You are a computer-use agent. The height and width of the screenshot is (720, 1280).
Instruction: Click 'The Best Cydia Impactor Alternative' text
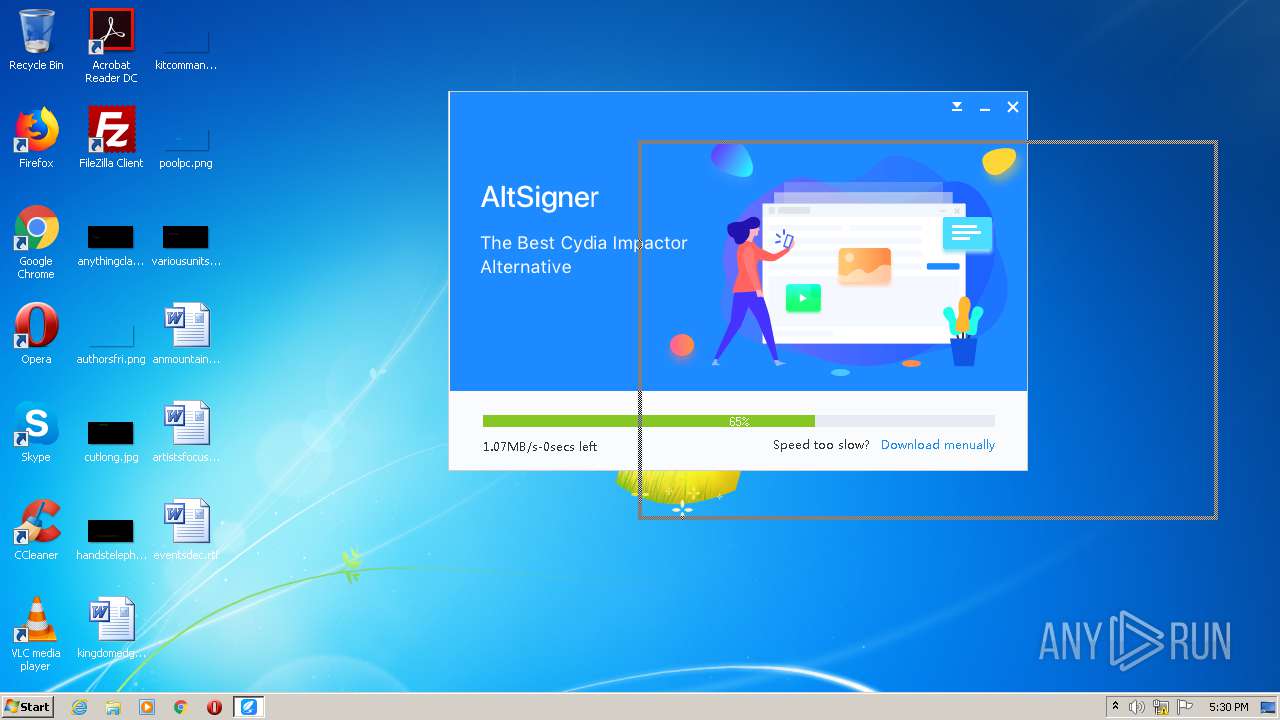pyautogui.click(x=584, y=255)
